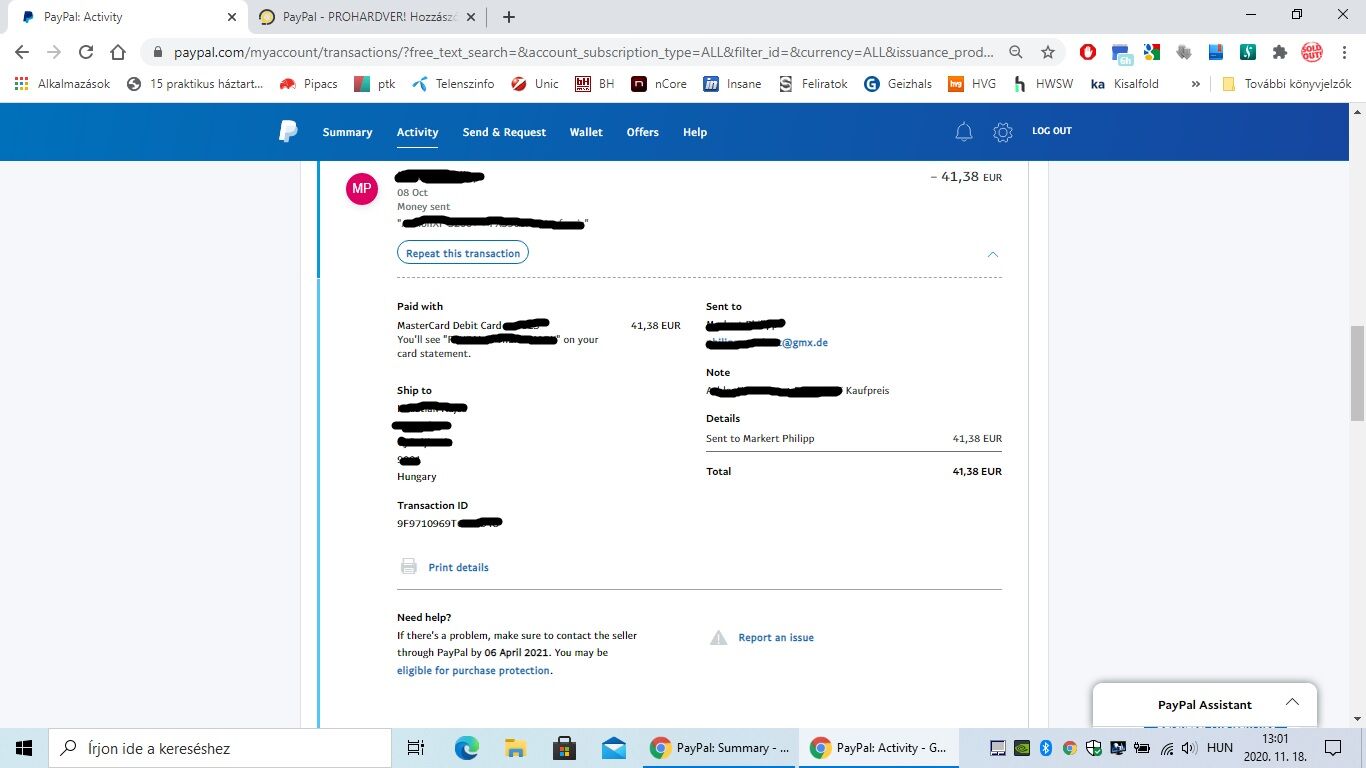Click the PayPal logo in the header
Viewport: 1366px width, 768px height.
[x=288, y=131]
